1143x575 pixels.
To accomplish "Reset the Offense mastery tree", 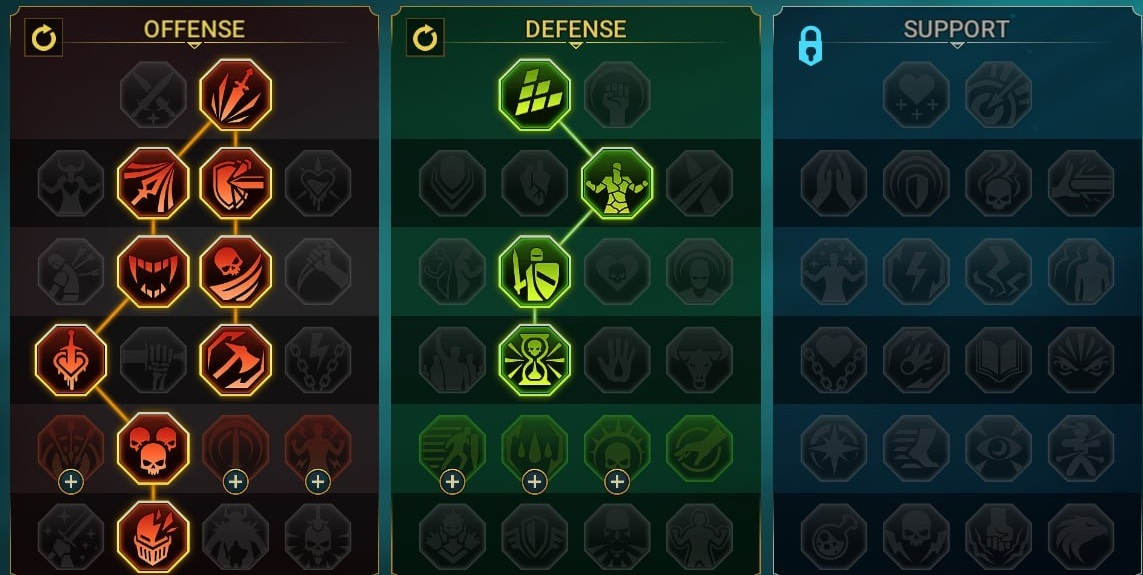I will [44, 37].
